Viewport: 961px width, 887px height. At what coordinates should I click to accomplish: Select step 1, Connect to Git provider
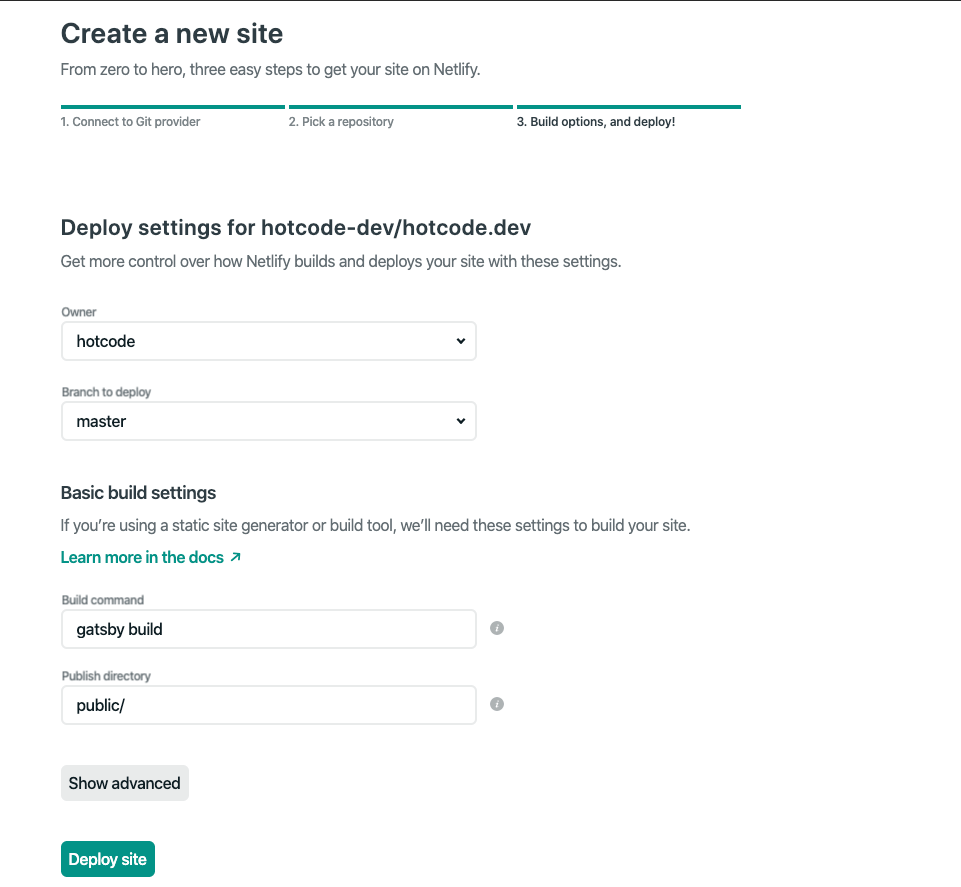[x=130, y=121]
